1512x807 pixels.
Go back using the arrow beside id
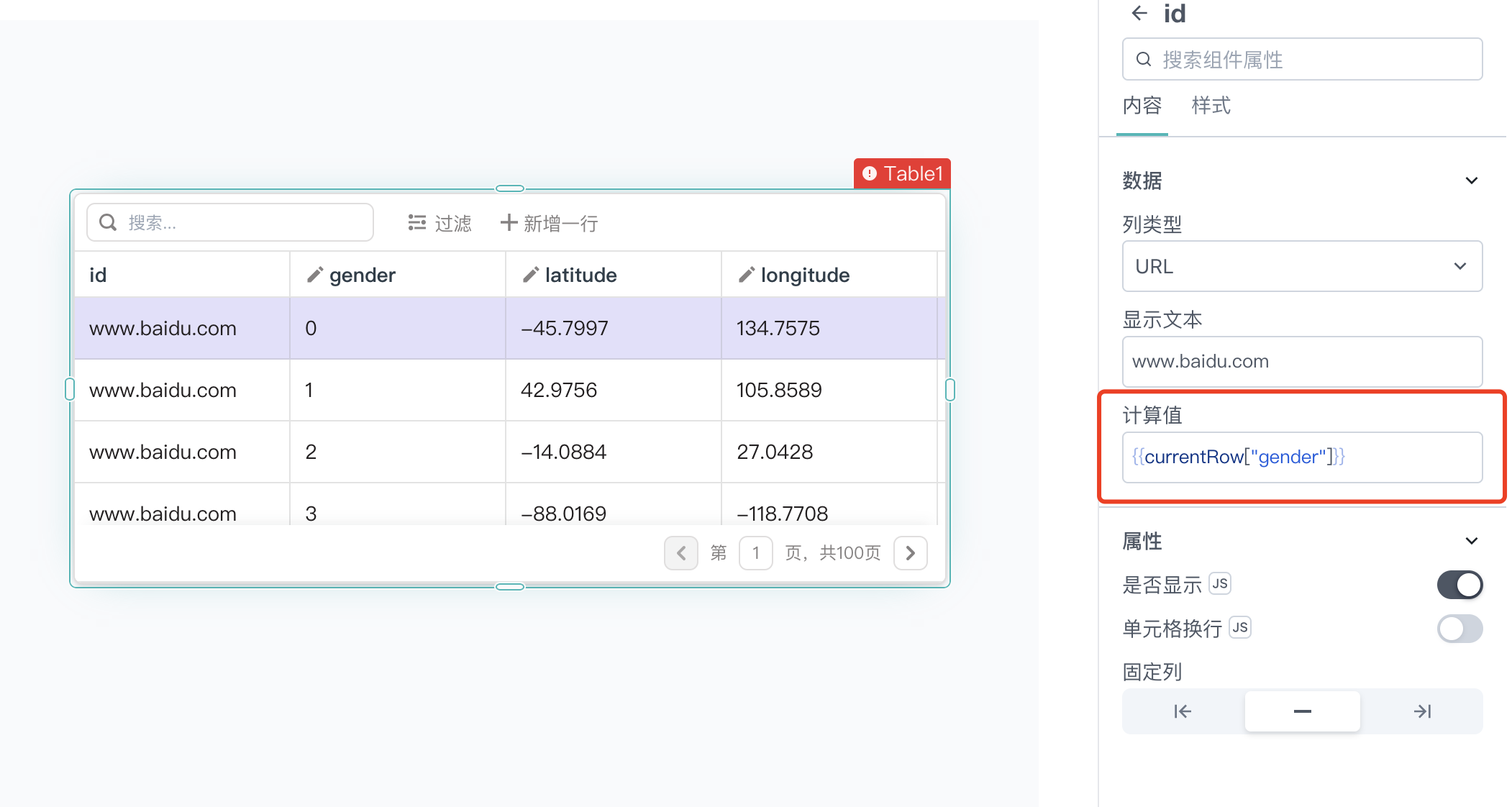tap(1139, 13)
